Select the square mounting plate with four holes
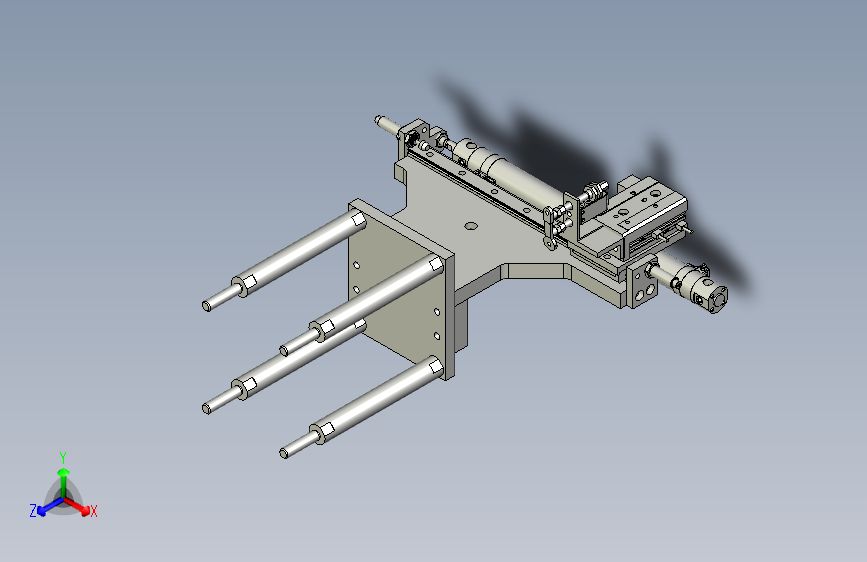Image resolution: width=867 pixels, height=562 pixels. tap(401, 289)
